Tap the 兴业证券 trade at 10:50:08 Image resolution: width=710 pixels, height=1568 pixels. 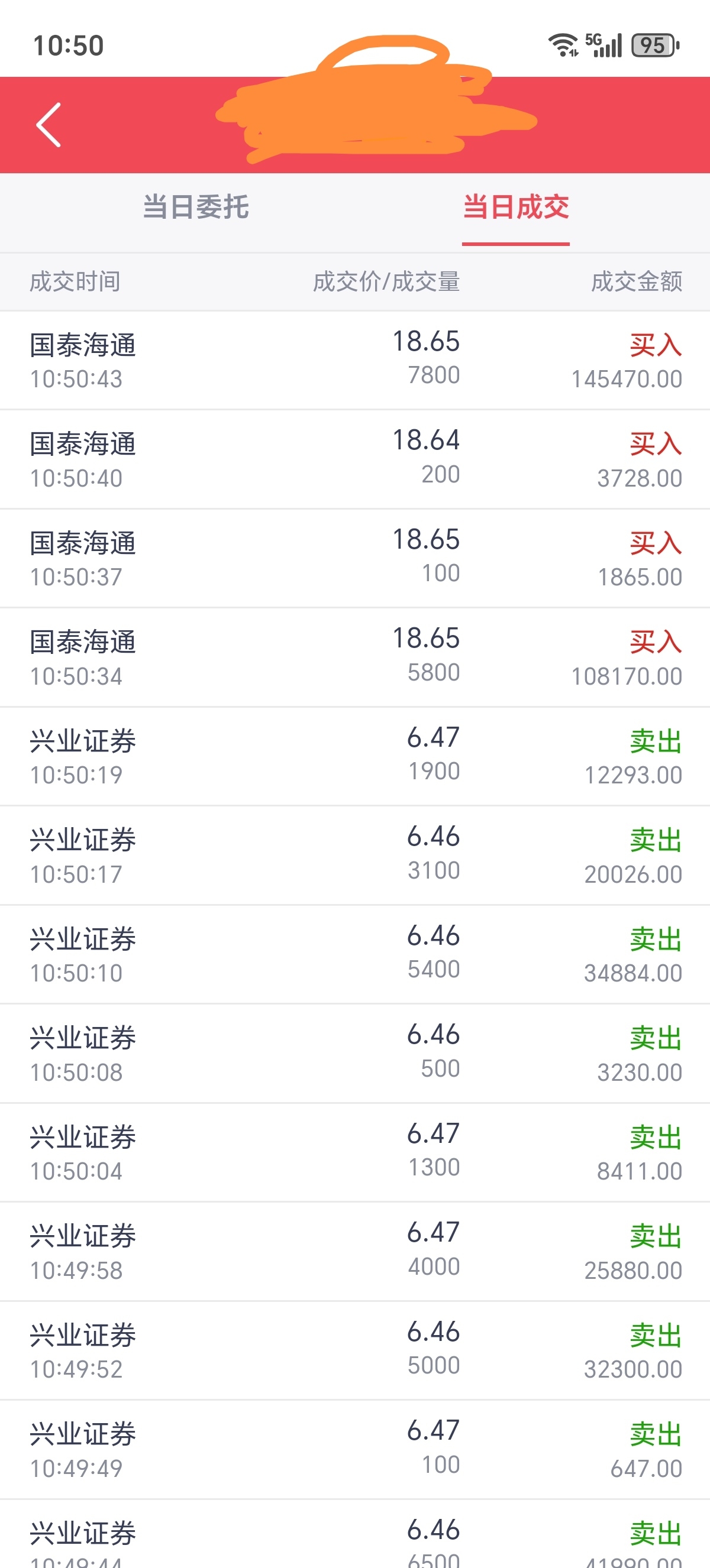pyautogui.click(x=355, y=1054)
